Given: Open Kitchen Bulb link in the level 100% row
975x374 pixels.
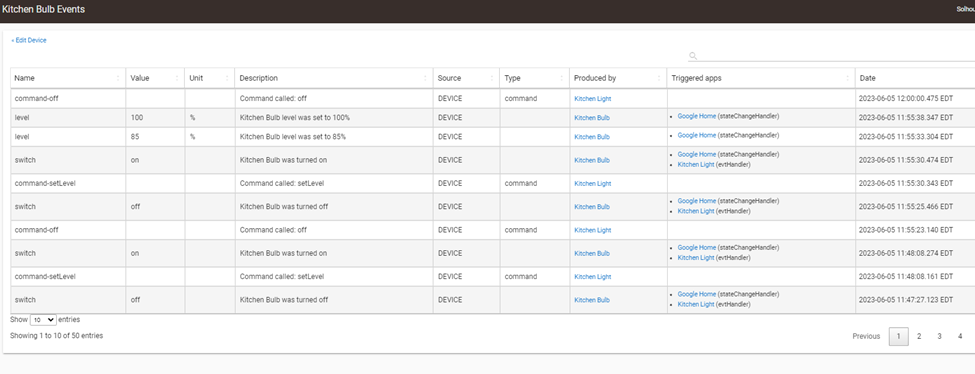Looking at the screenshot, I should point(592,118).
